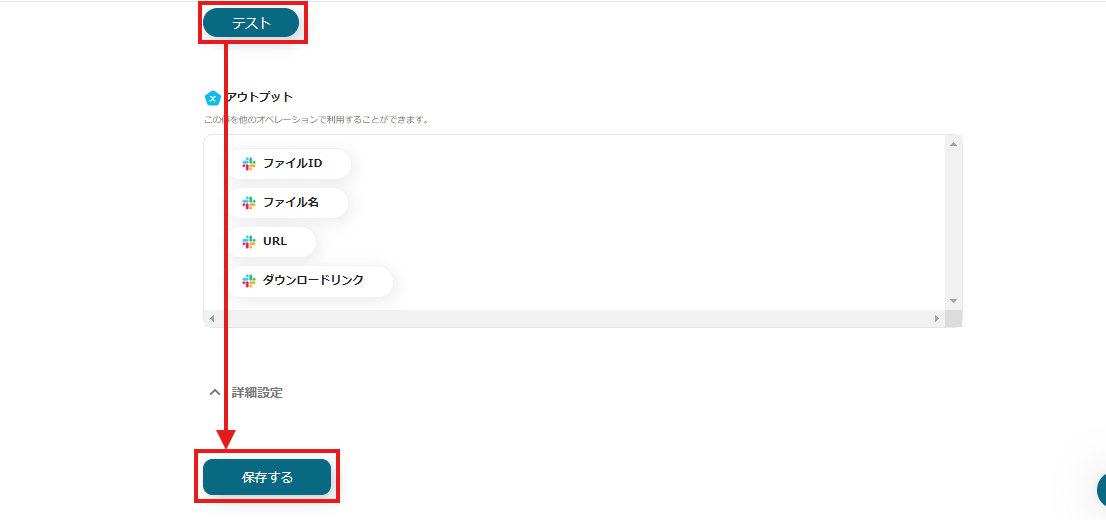This screenshot has width=1106, height=520.
Task: Open the round help widget at screen edge
Action: click(x=1102, y=489)
